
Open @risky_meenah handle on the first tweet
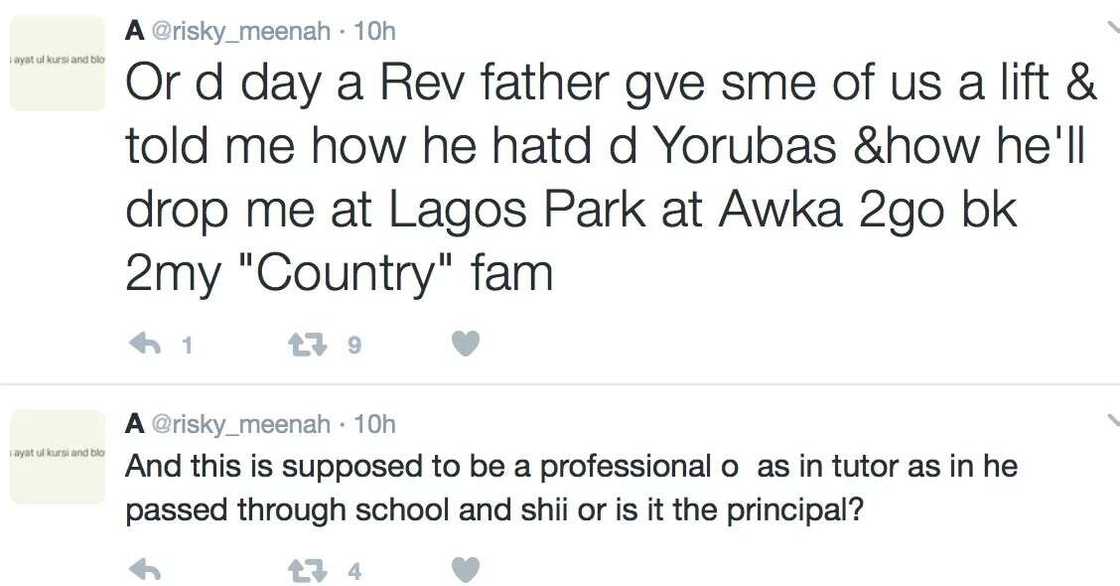pyautogui.click(x=240, y=31)
